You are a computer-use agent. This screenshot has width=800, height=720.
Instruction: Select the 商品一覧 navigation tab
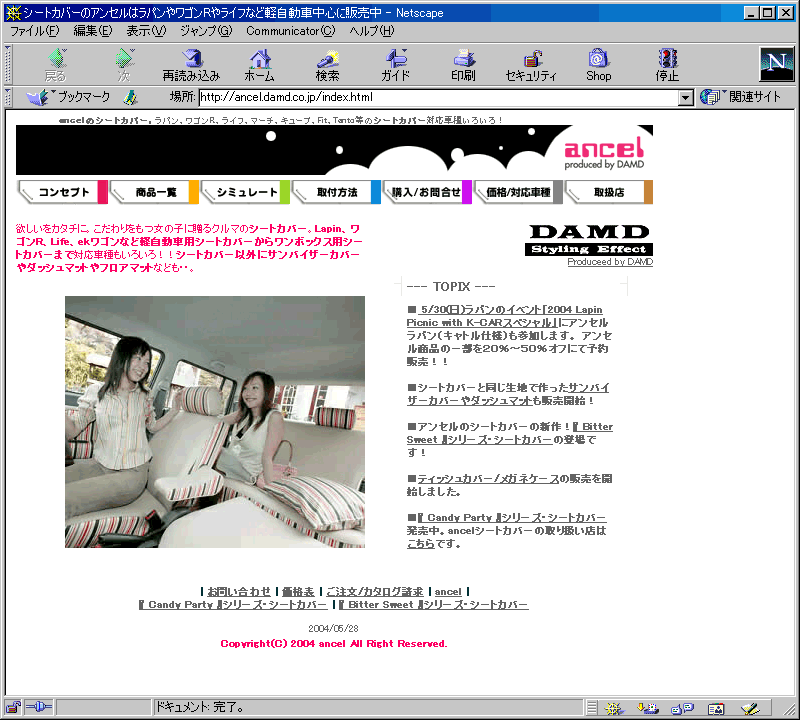pyautogui.click(x=154, y=192)
